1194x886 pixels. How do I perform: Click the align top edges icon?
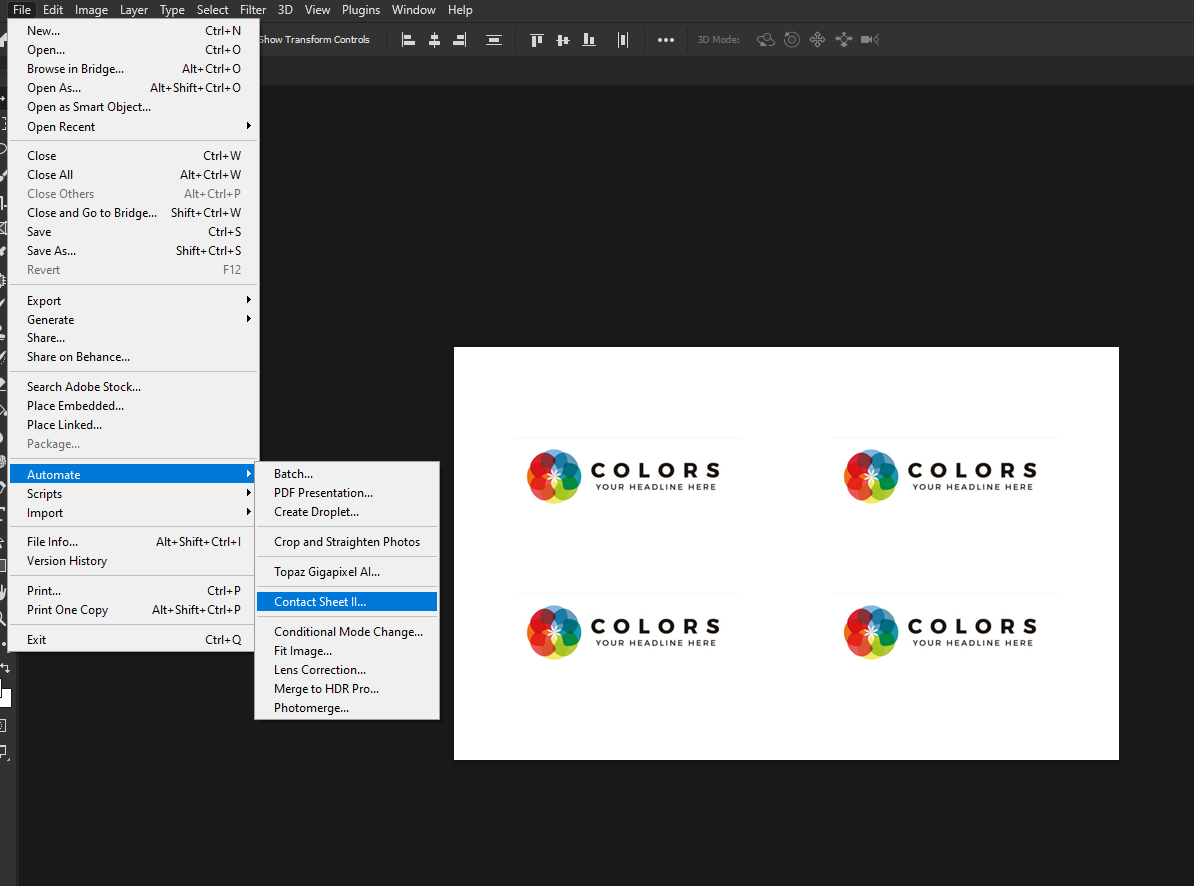pos(537,40)
